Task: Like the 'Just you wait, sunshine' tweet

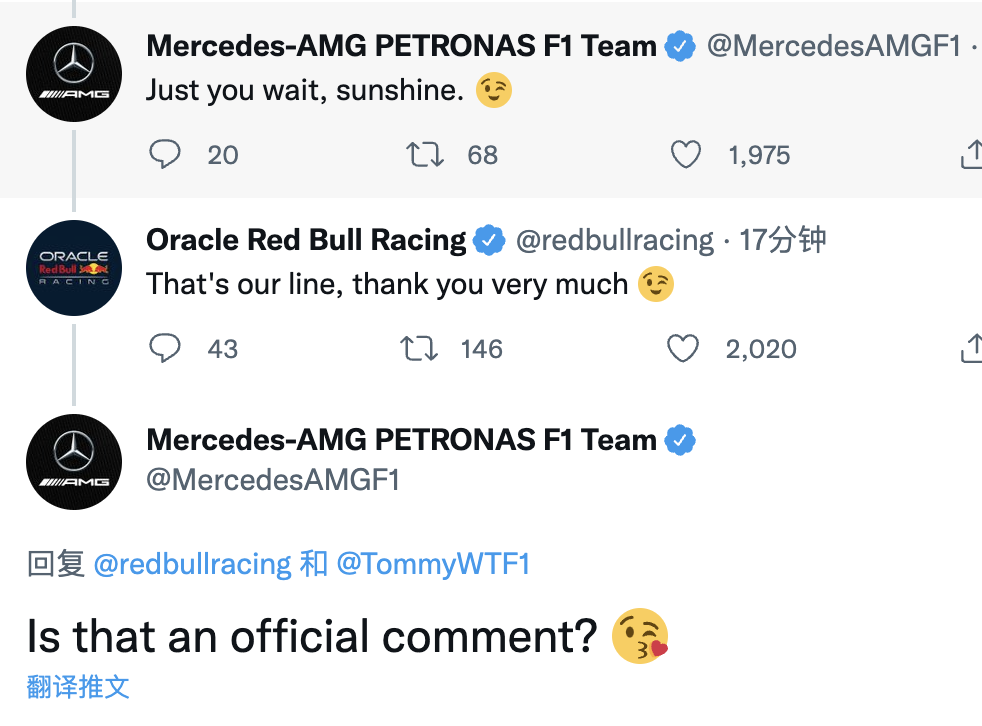Action: click(685, 154)
